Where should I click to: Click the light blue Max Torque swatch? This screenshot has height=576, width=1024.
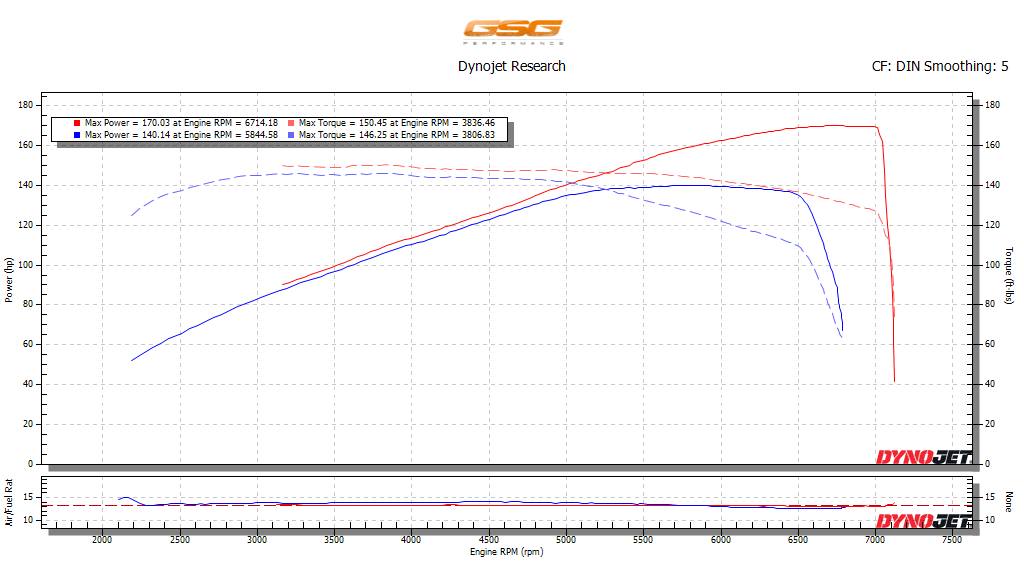[291, 135]
